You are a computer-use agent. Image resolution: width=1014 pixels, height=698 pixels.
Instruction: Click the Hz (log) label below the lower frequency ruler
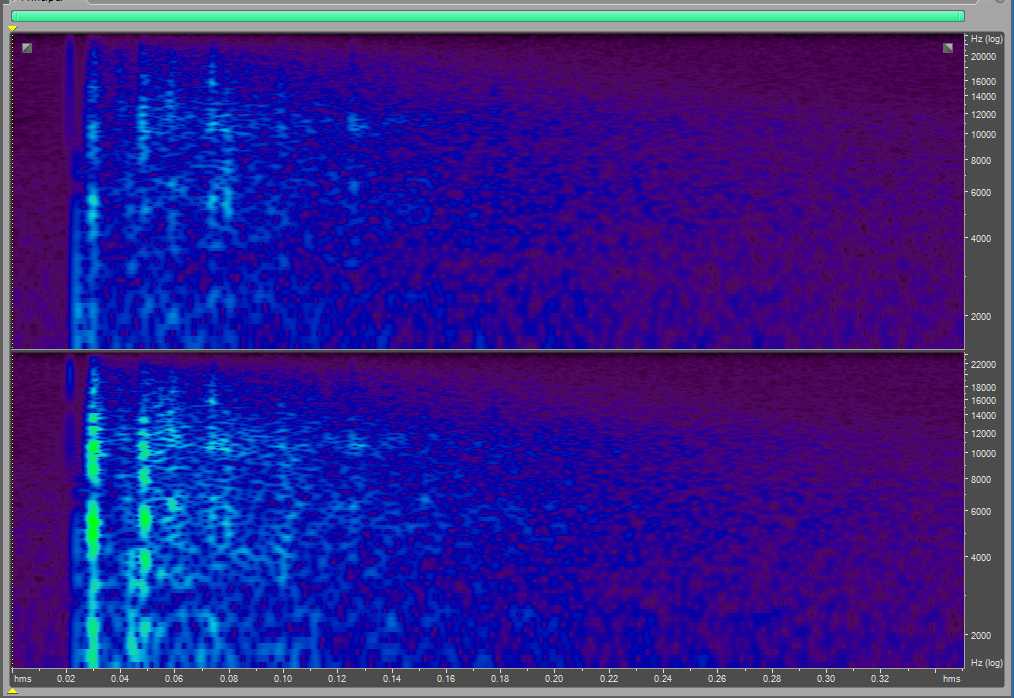[x=987, y=663]
